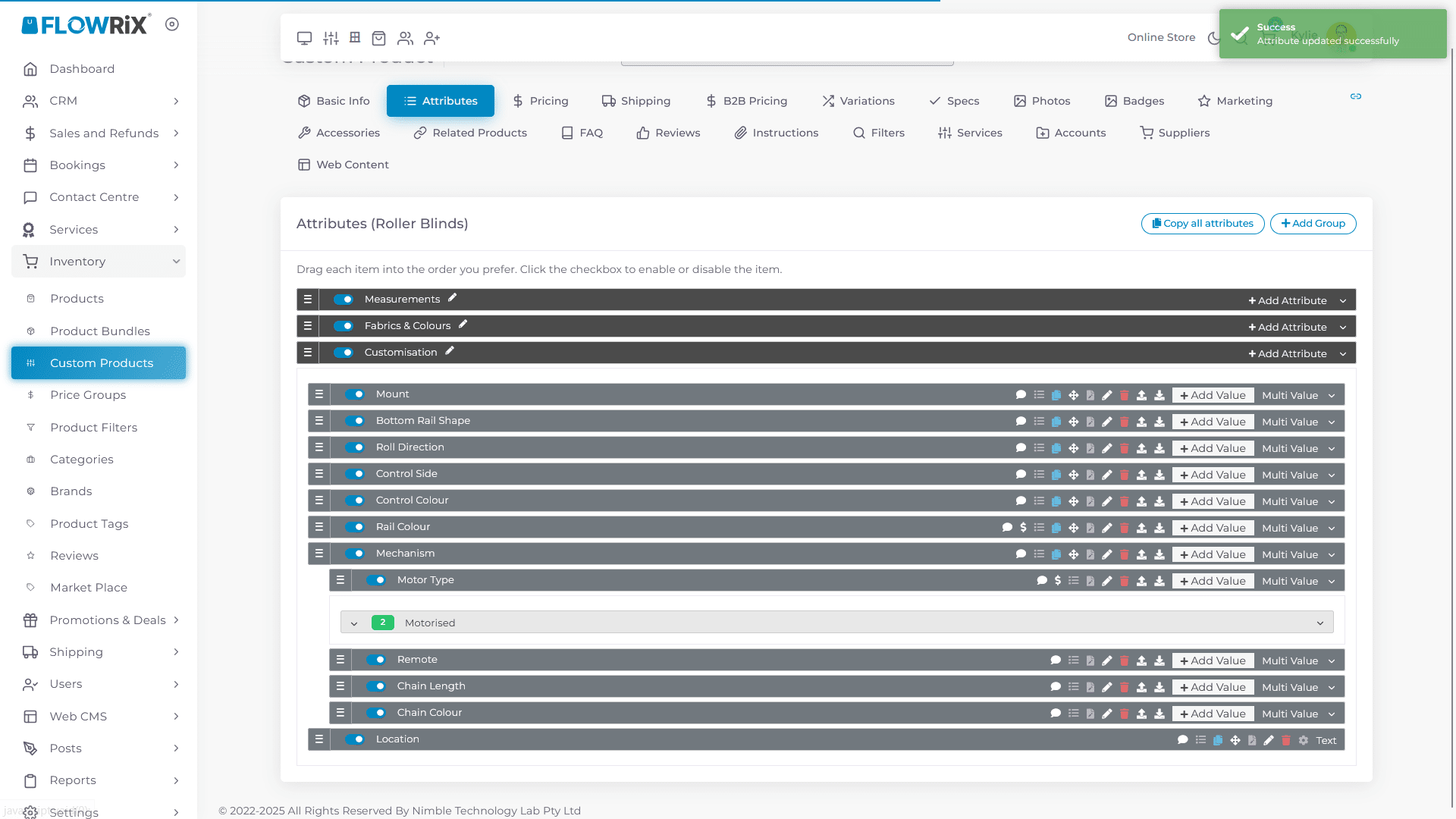Switch to the Related Products tab
Viewport: 1456px width, 819px height.
click(470, 133)
